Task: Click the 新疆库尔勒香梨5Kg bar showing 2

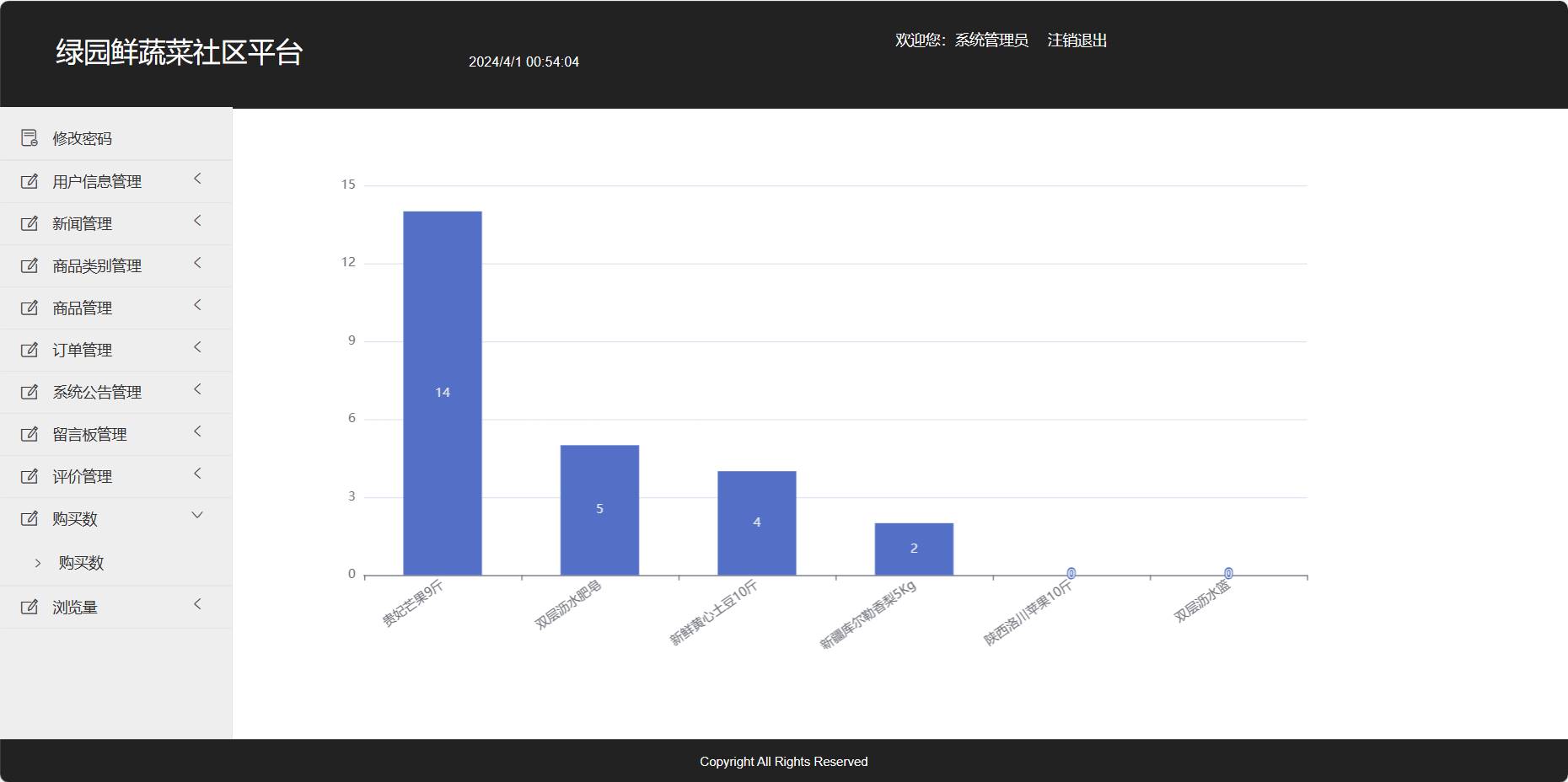Action: pos(914,549)
